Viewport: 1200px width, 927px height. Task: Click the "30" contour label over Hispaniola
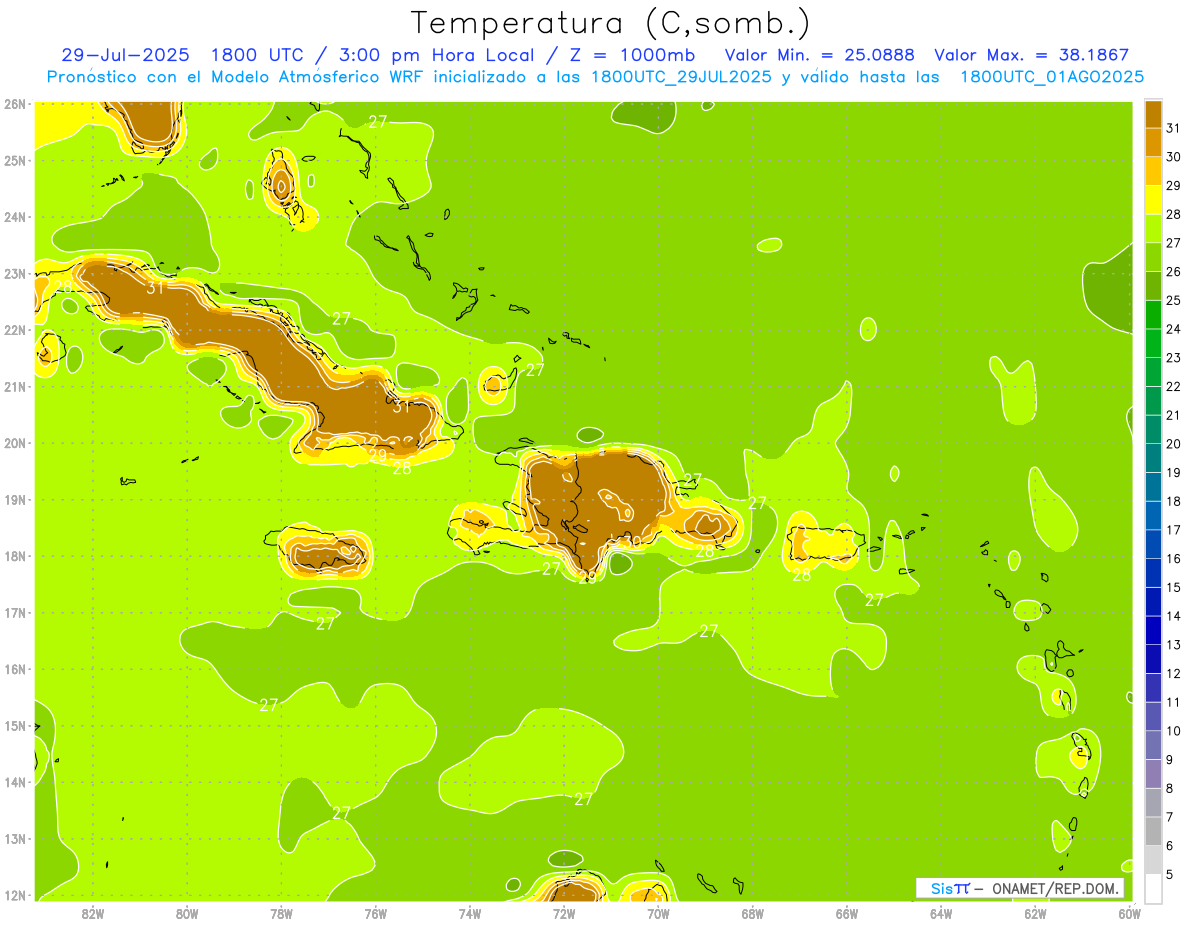(x=632, y=541)
